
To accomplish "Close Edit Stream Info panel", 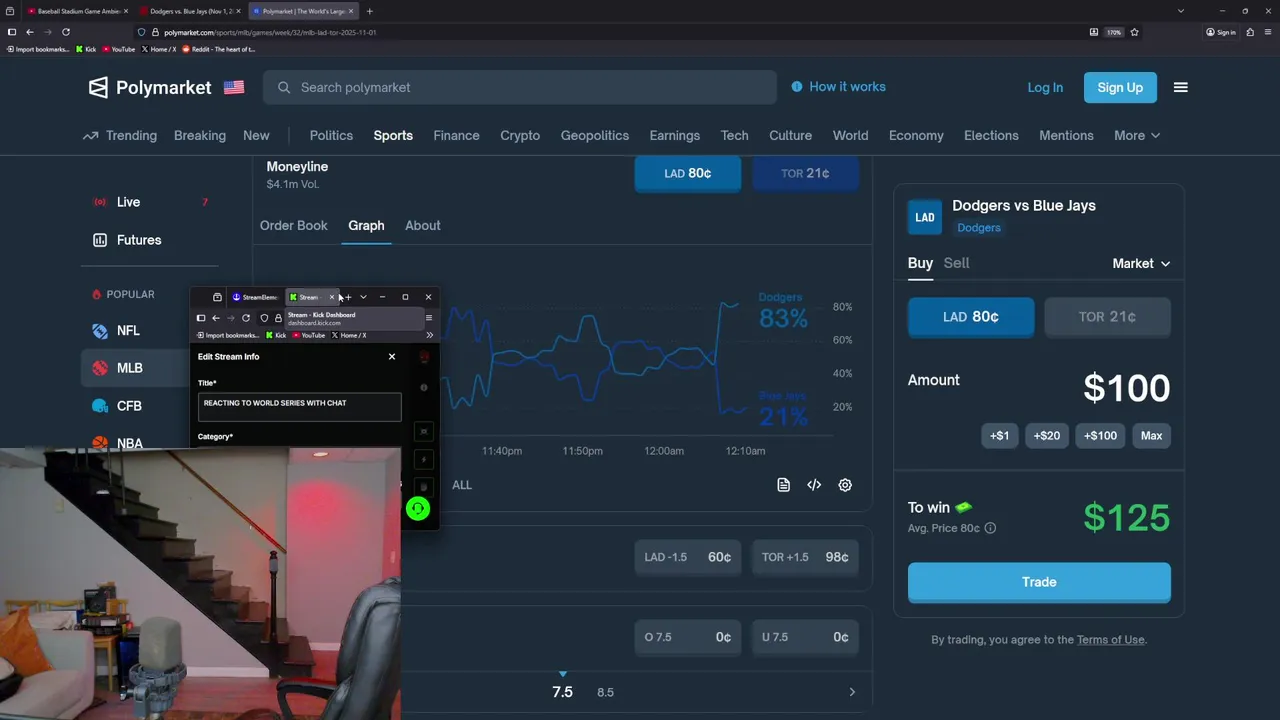I will (x=392, y=356).
